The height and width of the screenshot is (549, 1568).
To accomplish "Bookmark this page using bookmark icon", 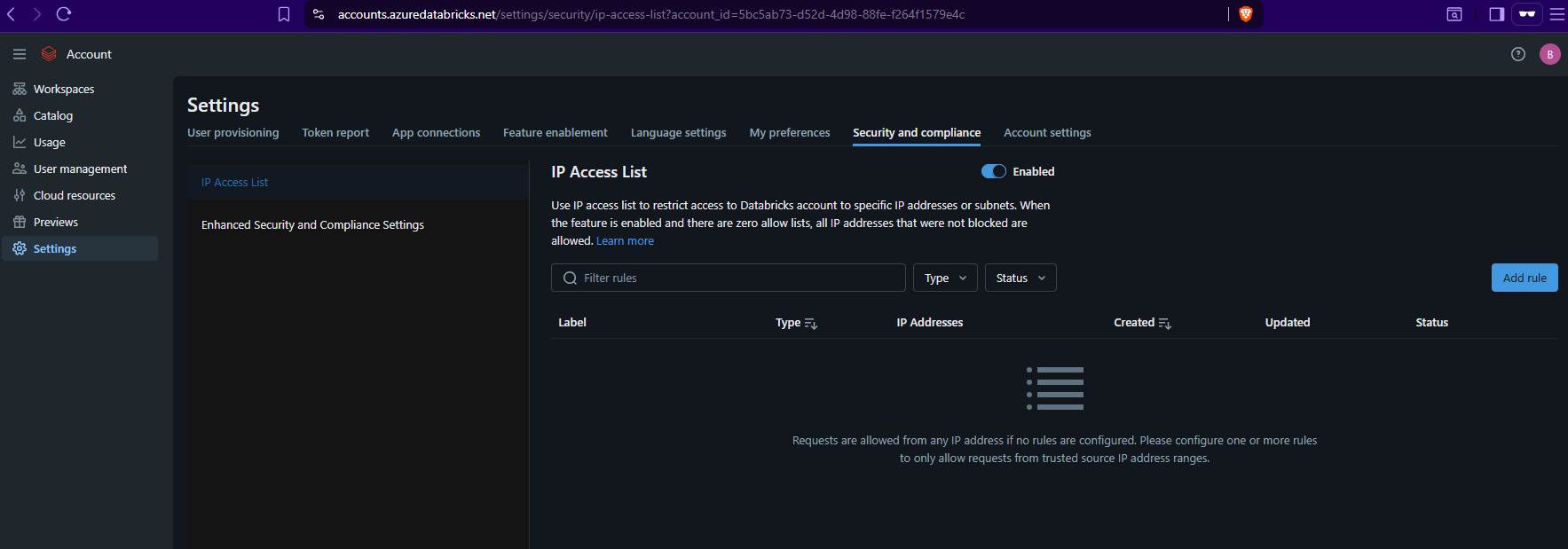I will coord(284,14).
